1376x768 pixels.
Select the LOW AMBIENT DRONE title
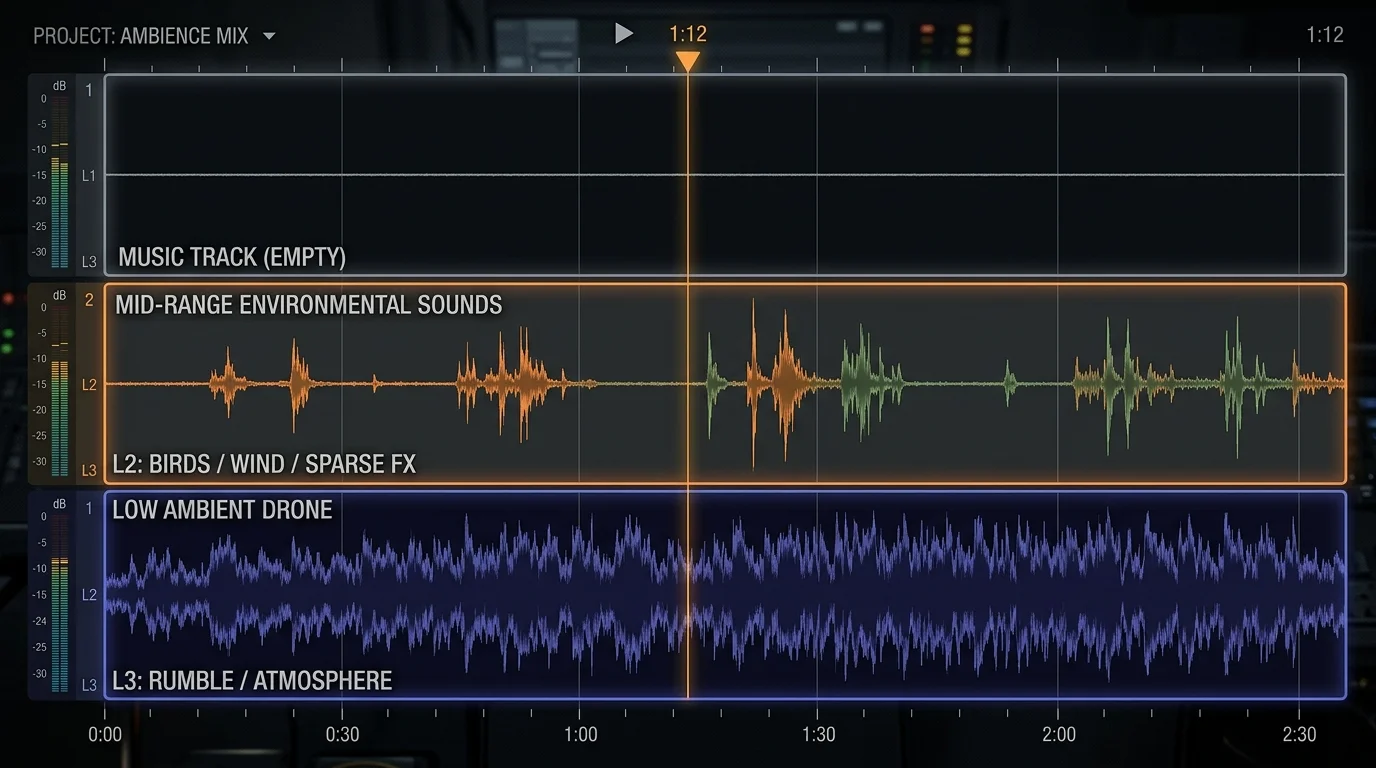tap(222, 510)
